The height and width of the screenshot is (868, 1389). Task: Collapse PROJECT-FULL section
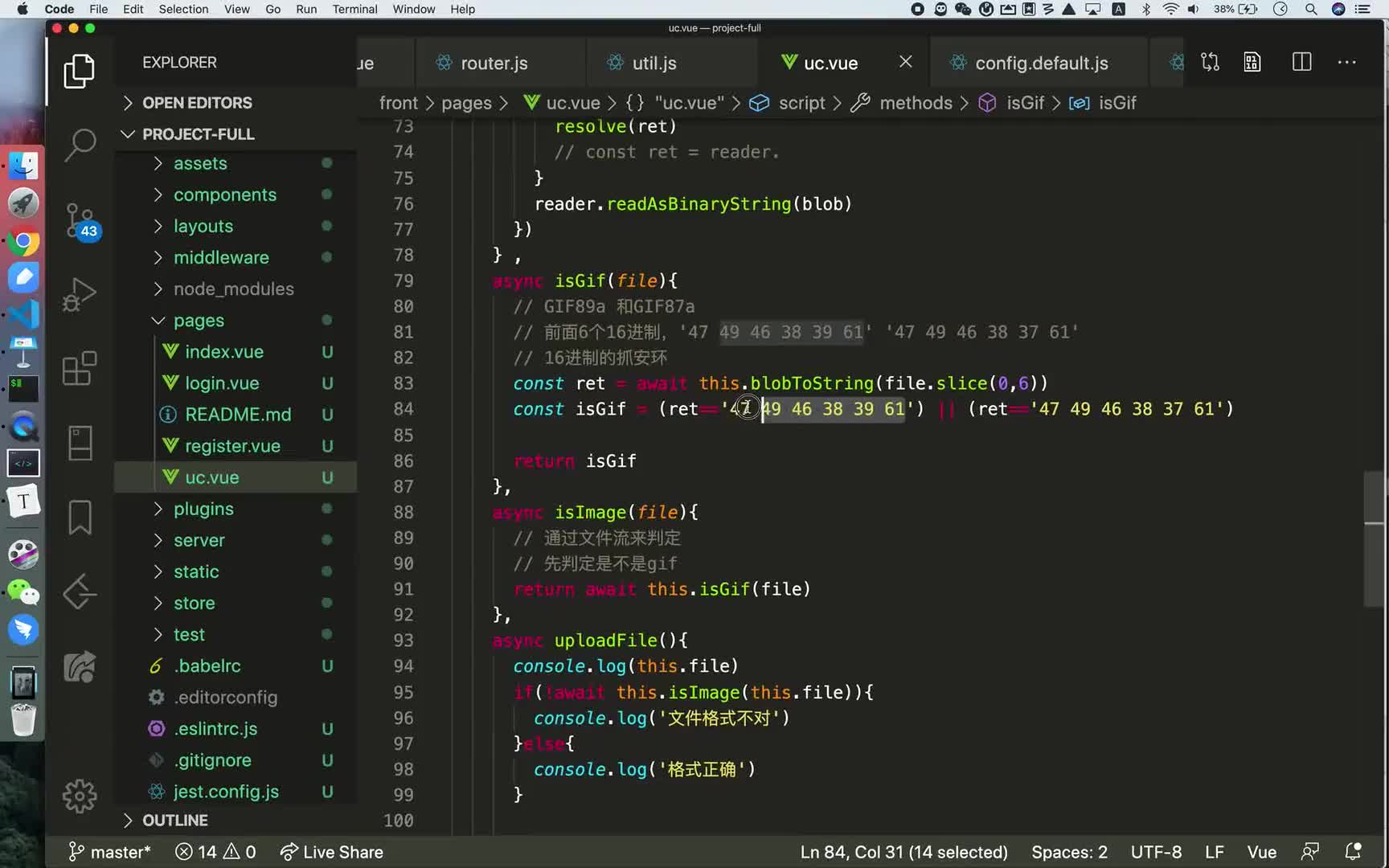click(x=198, y=134)
